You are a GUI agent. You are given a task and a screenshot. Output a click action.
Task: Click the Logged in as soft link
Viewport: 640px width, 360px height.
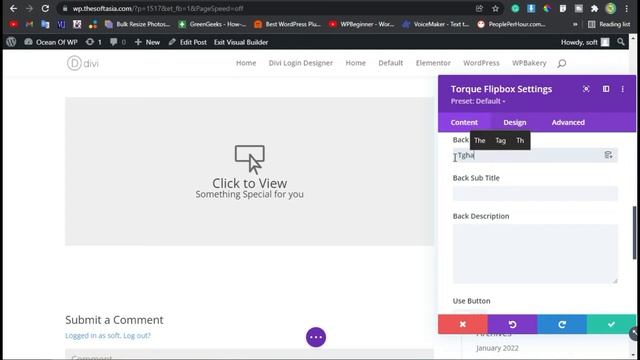point(93,336)
